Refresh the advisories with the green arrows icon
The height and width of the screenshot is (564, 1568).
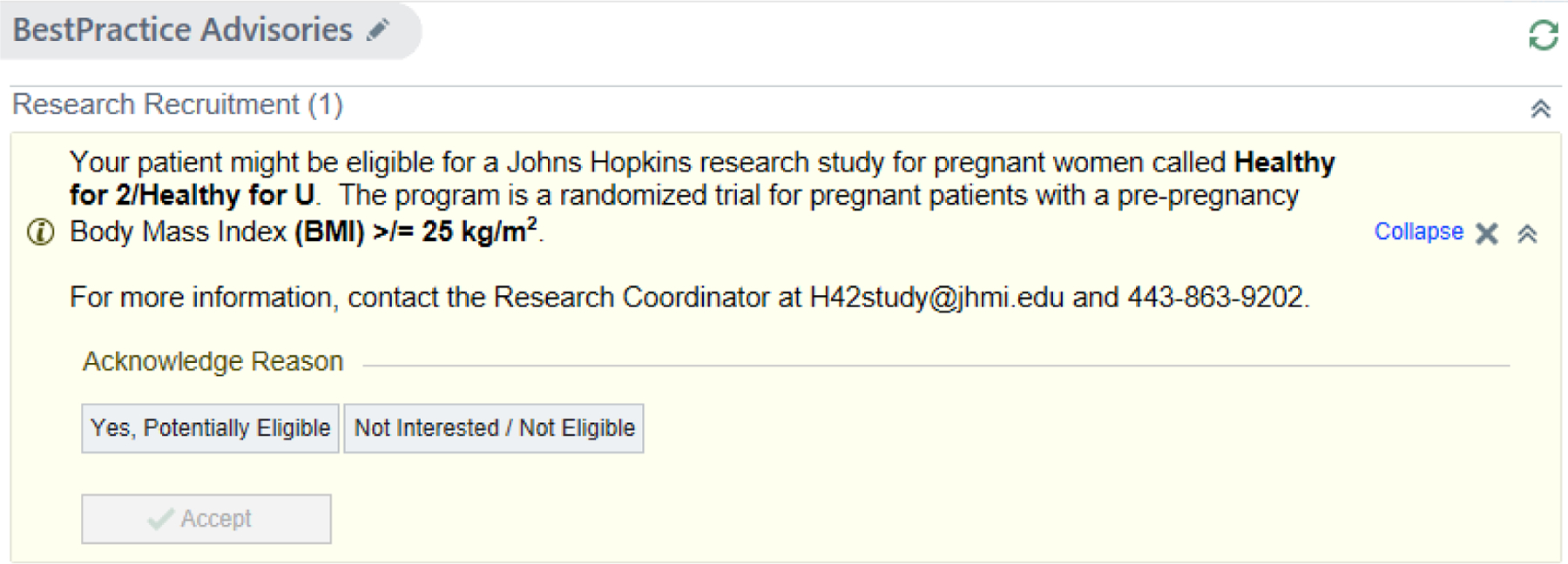(1543, 36)
